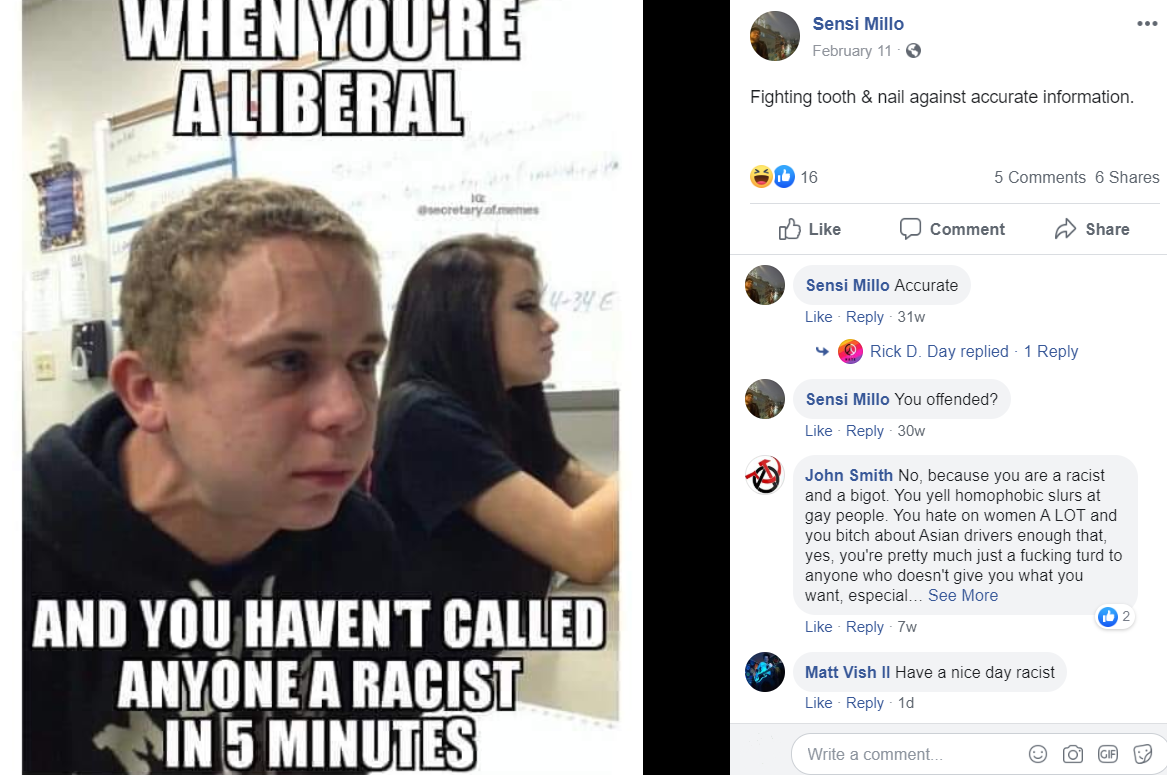
Task: Attach a photo using the camera icon
Action: 1072,754
